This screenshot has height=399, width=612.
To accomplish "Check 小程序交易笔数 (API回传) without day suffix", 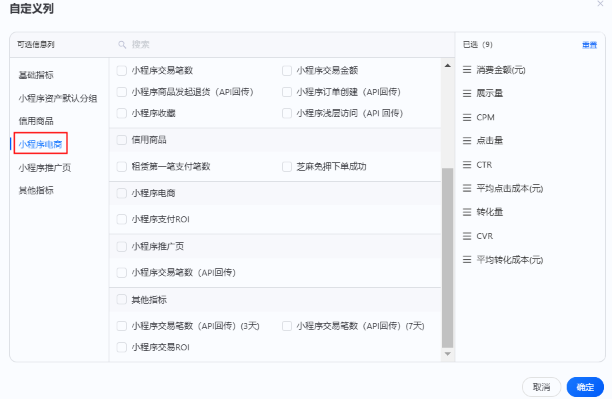I will point(122,273).
